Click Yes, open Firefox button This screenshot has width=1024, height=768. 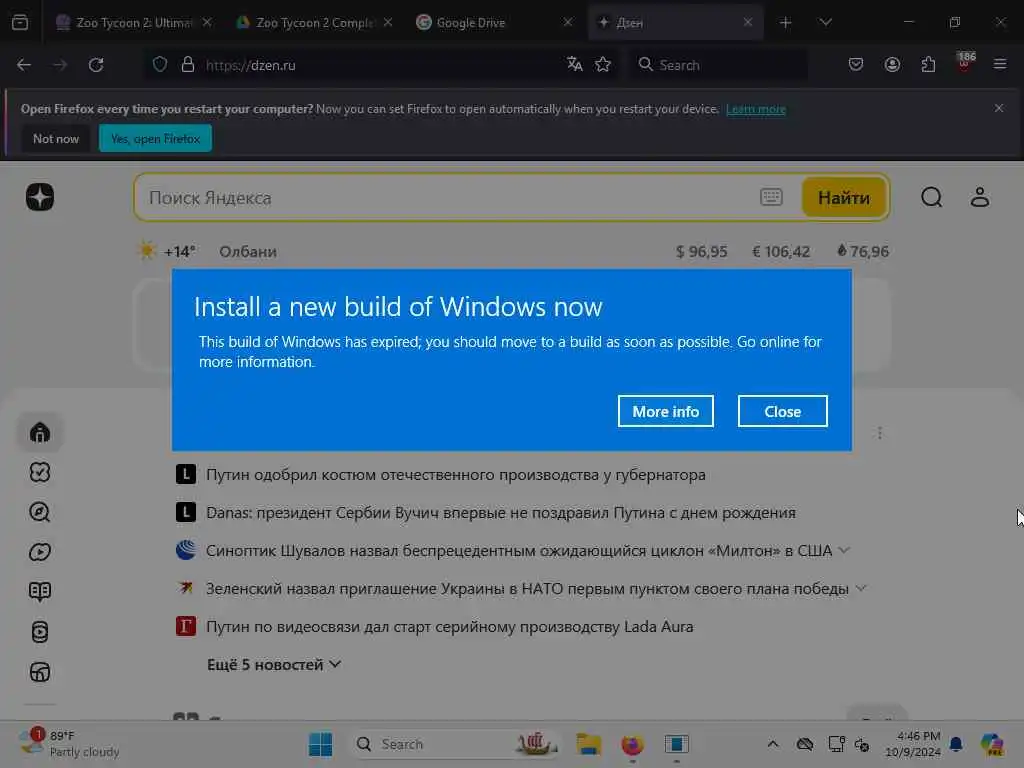tap(155, 138)
